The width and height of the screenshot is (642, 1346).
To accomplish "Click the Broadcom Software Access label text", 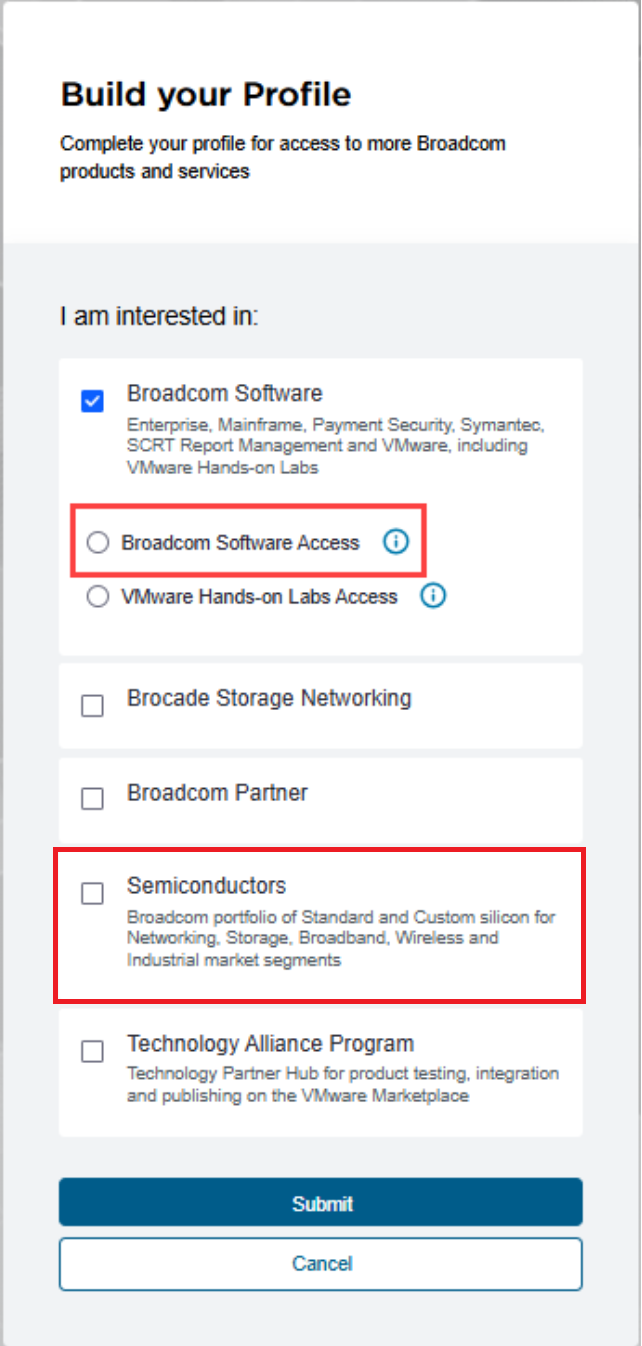I will pyautogui.click(x=240, y=543).
